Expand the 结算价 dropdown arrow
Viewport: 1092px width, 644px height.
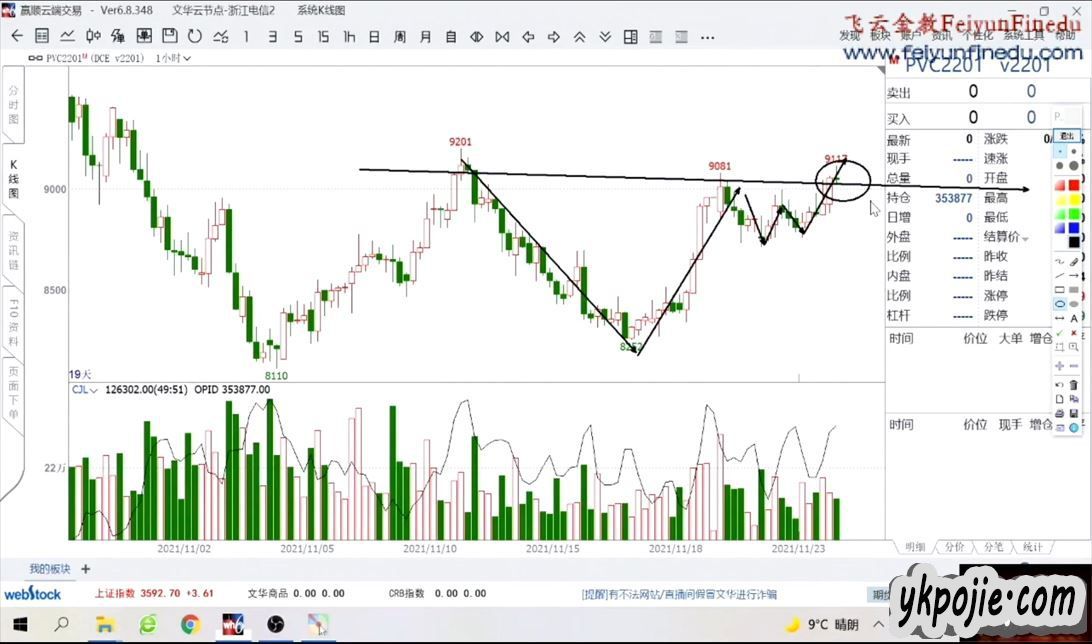coord(1025,238)
